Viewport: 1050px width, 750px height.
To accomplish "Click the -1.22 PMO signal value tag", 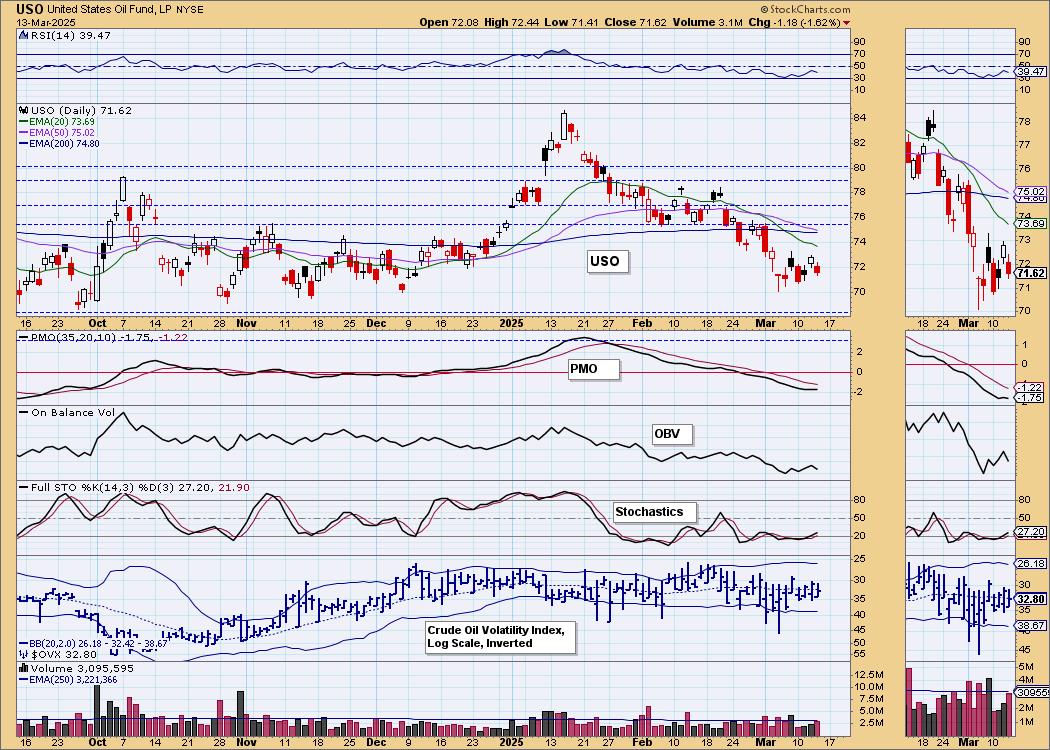I will pos(1031,387).
